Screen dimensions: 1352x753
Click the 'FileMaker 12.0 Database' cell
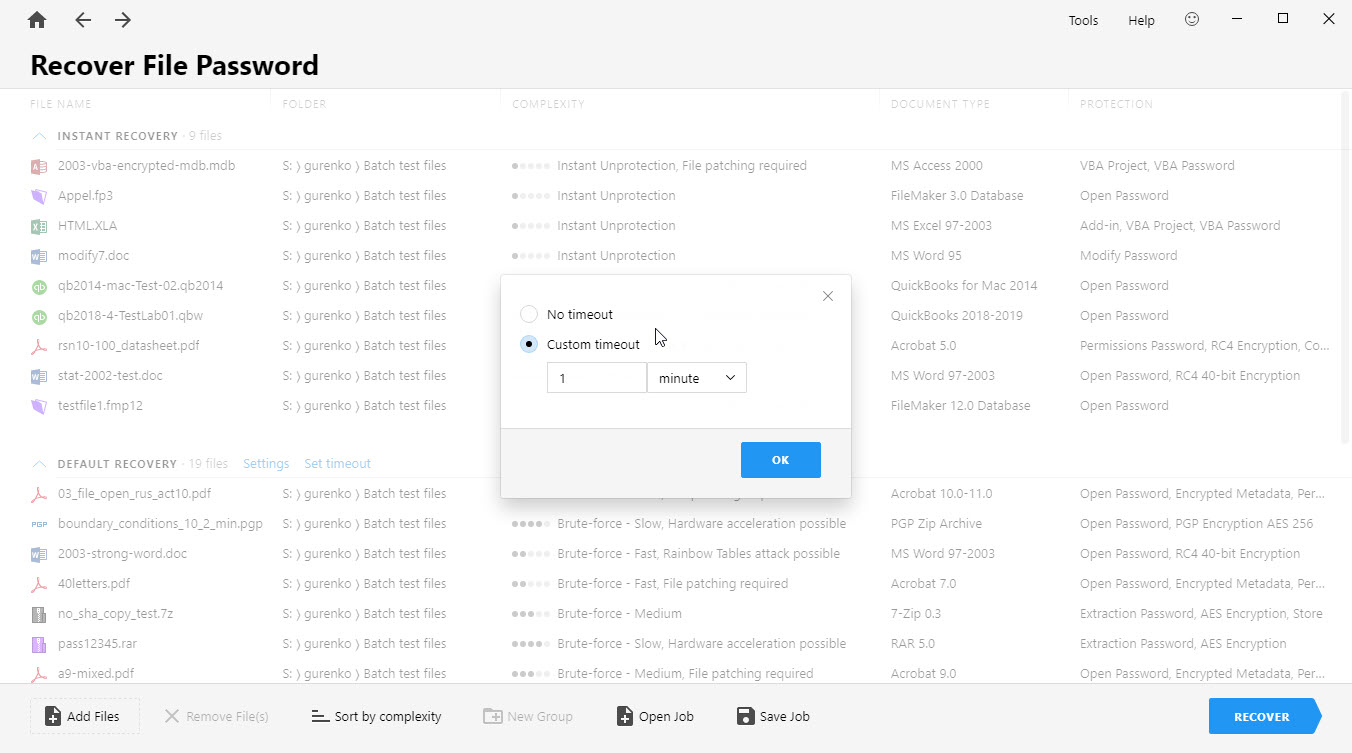coord(960,406)
